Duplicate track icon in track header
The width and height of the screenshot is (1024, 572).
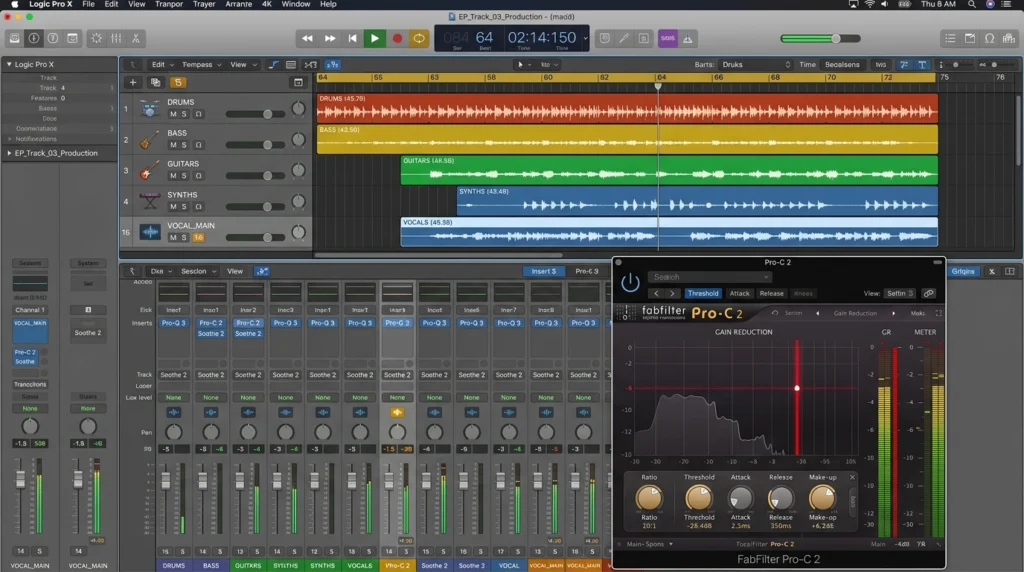tap(155, 82)
